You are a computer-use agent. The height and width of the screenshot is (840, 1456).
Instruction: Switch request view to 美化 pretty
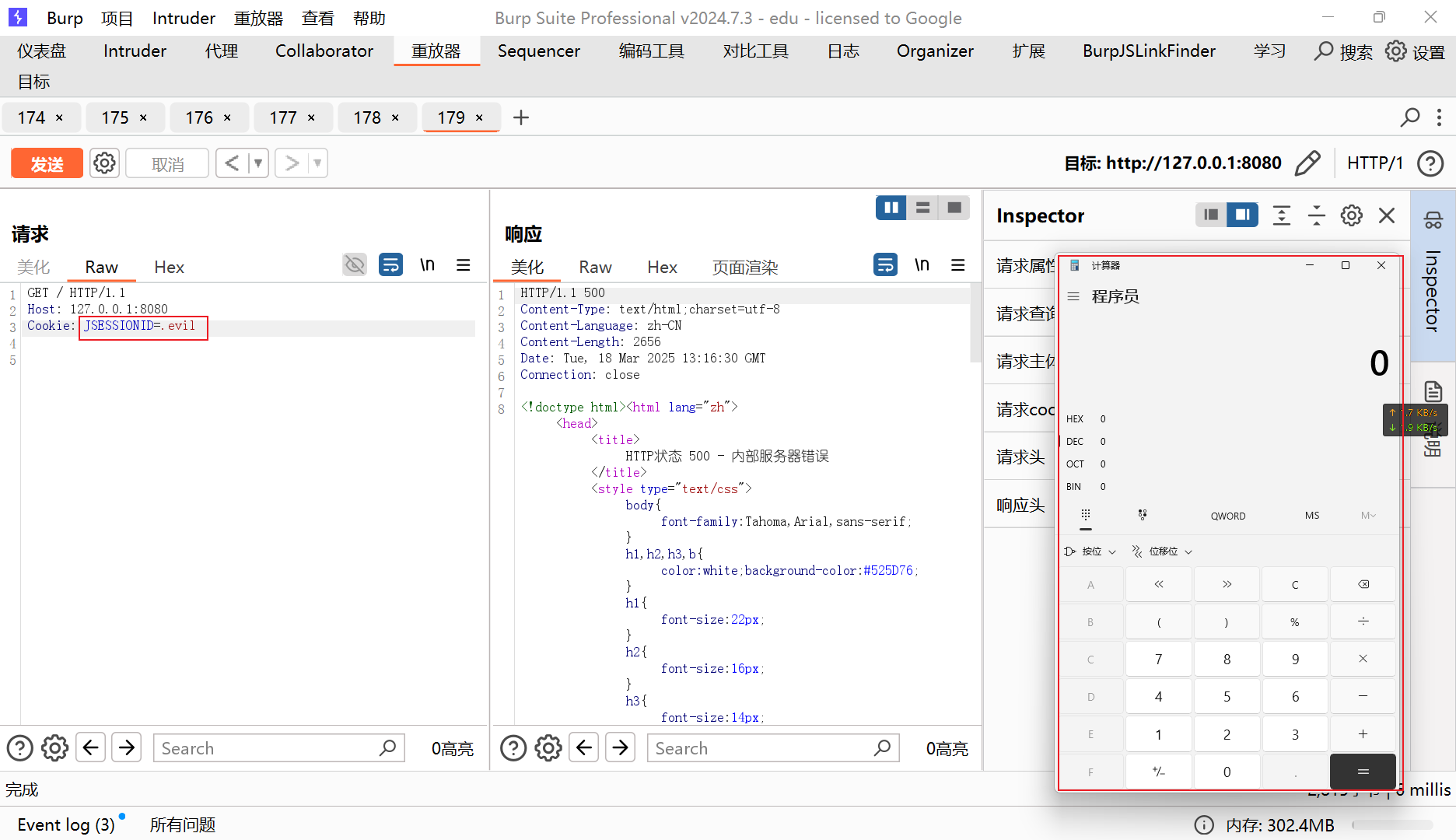(x=33, y=268)
